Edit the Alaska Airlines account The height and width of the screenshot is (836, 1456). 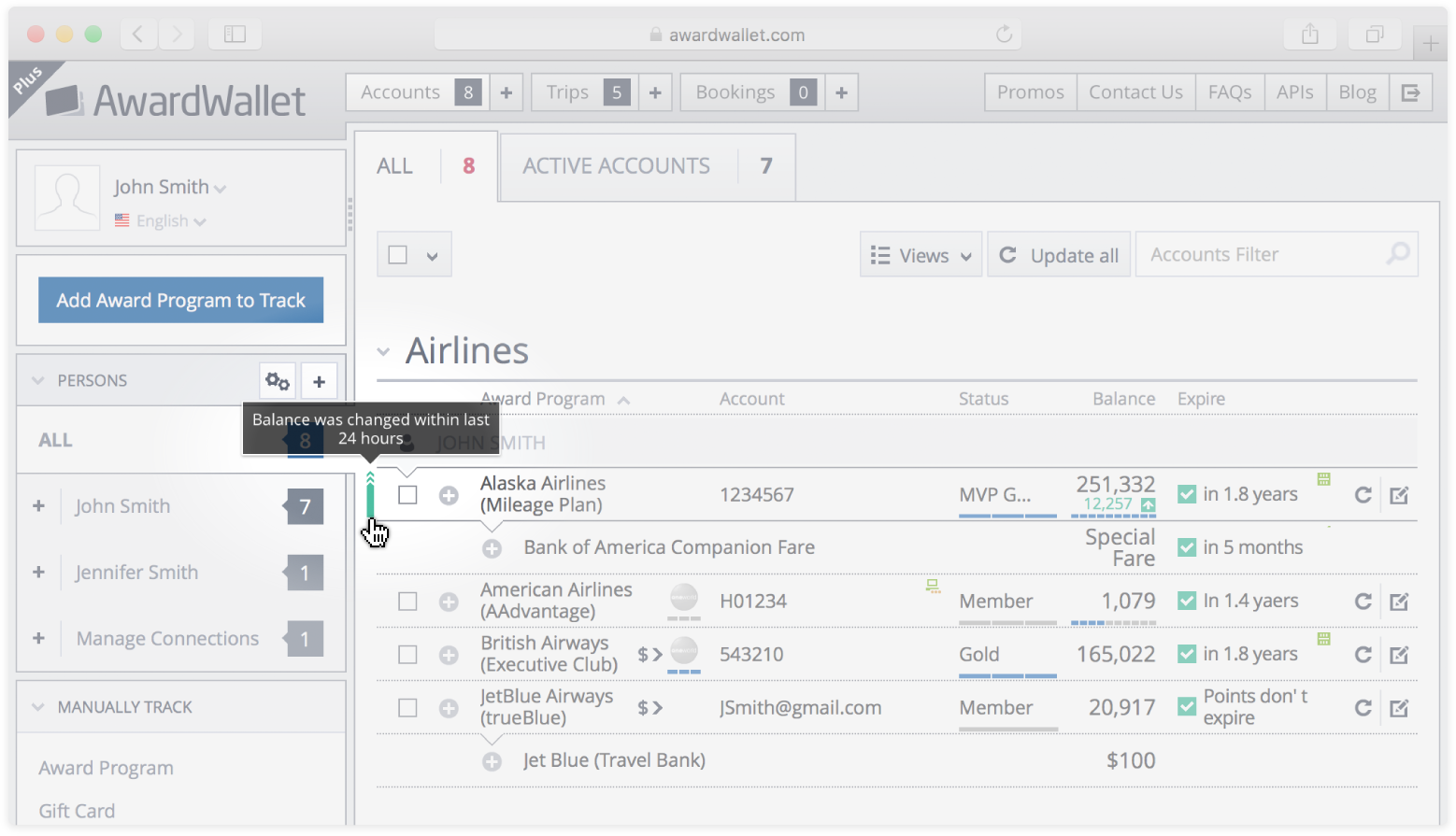1399,495
